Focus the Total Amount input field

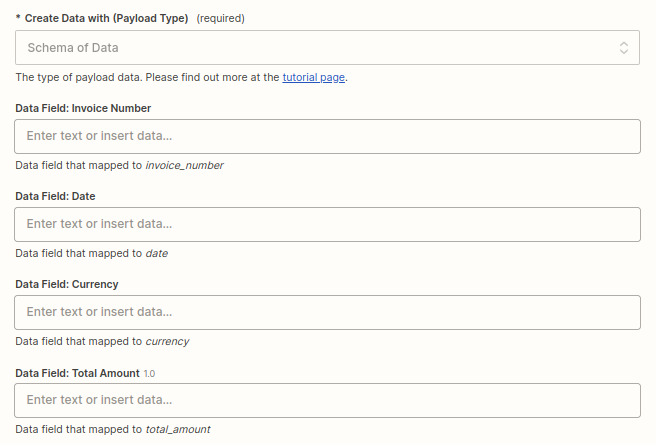pos(327,400)
